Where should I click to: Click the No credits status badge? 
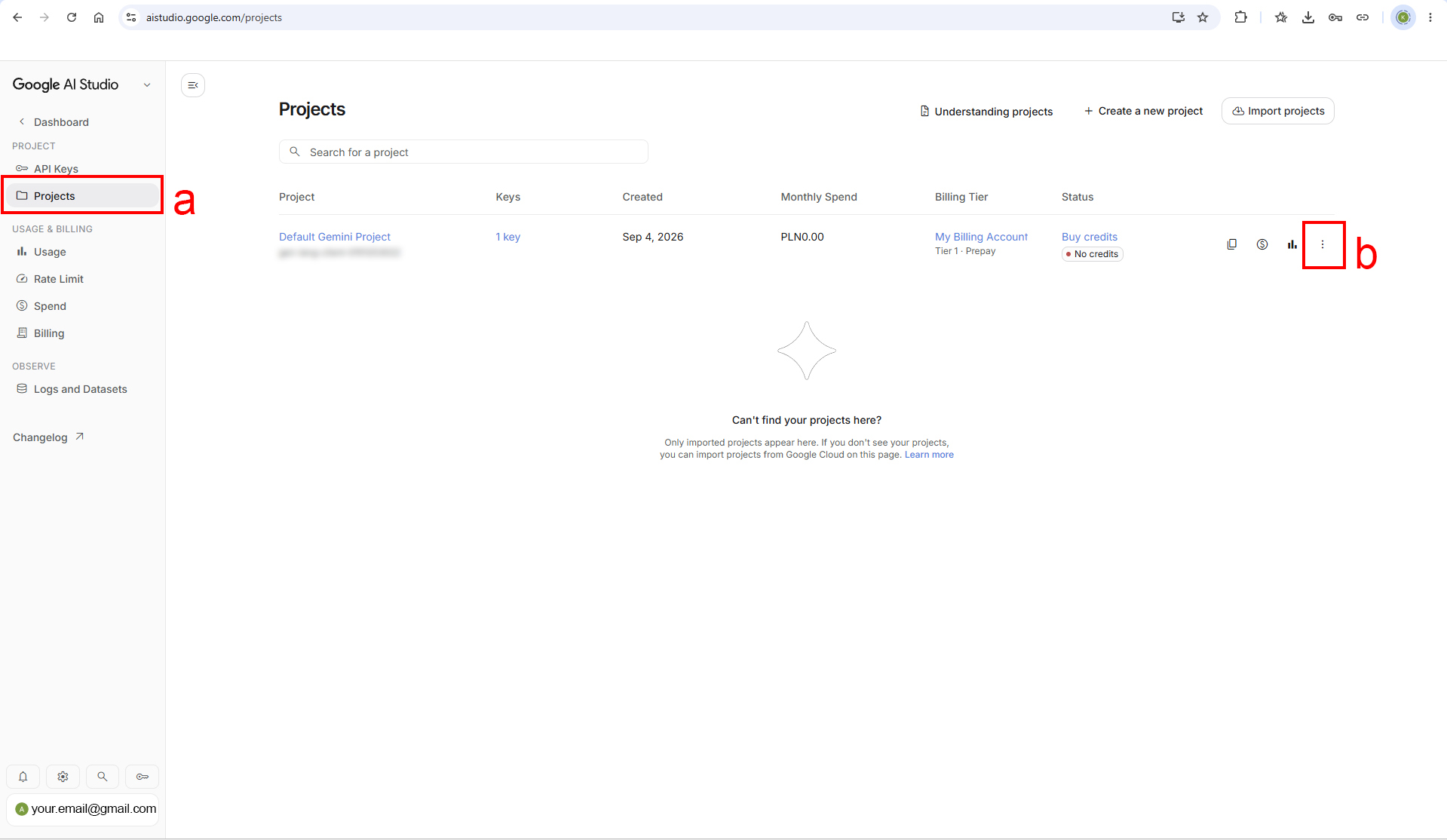pyautogui.click(x=1093, y=254)
